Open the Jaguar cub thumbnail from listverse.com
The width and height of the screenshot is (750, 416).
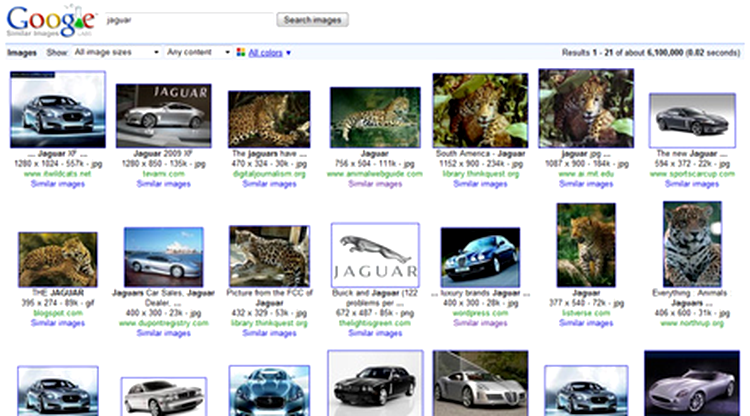[x=586, y=245]
